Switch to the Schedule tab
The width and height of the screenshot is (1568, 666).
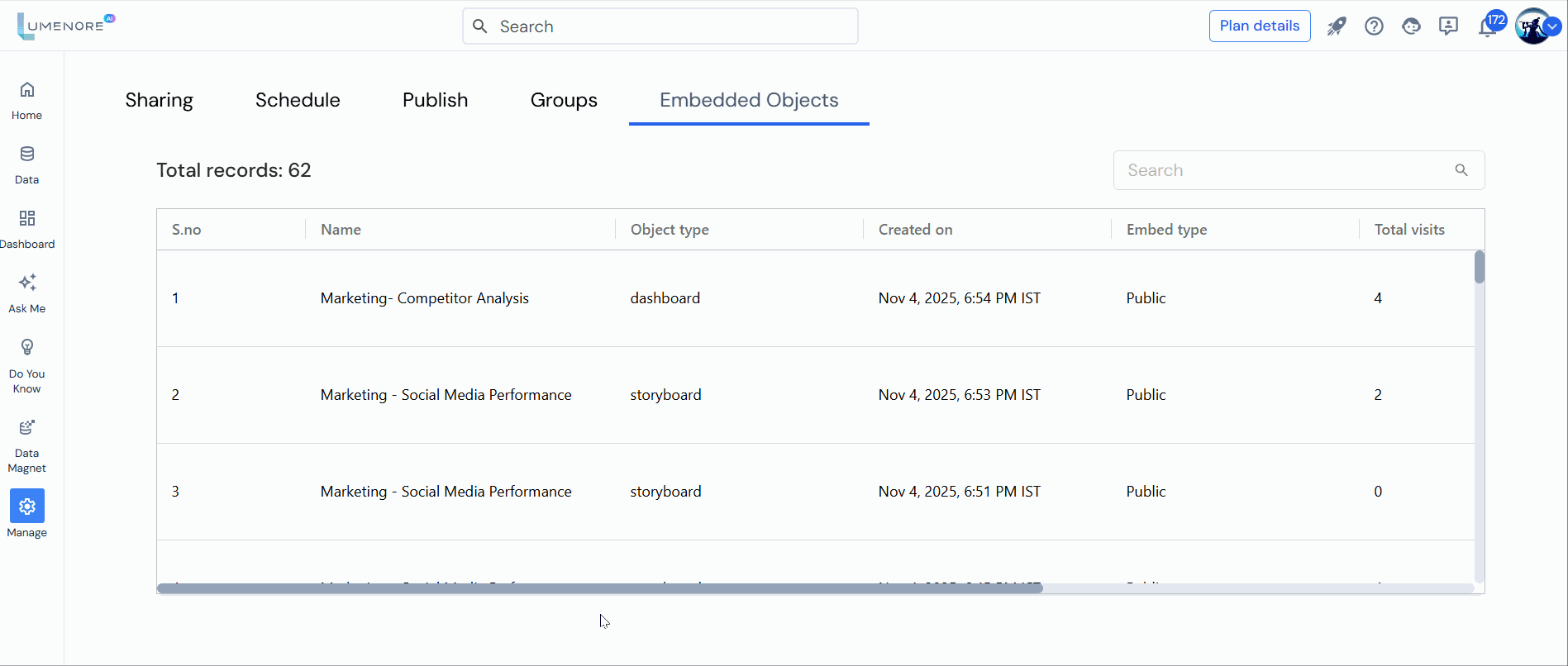298,100
